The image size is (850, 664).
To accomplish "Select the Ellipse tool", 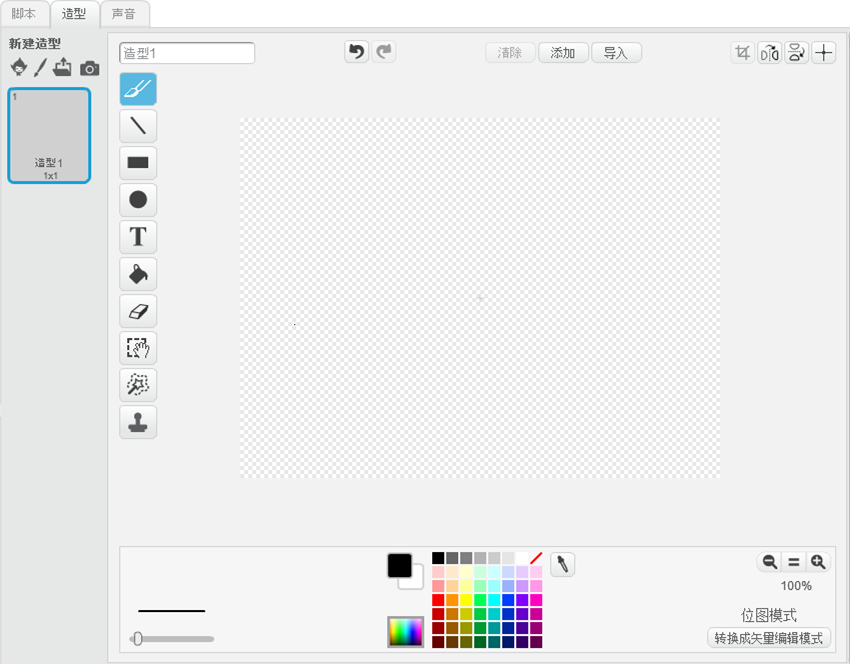I will (138, 199).
